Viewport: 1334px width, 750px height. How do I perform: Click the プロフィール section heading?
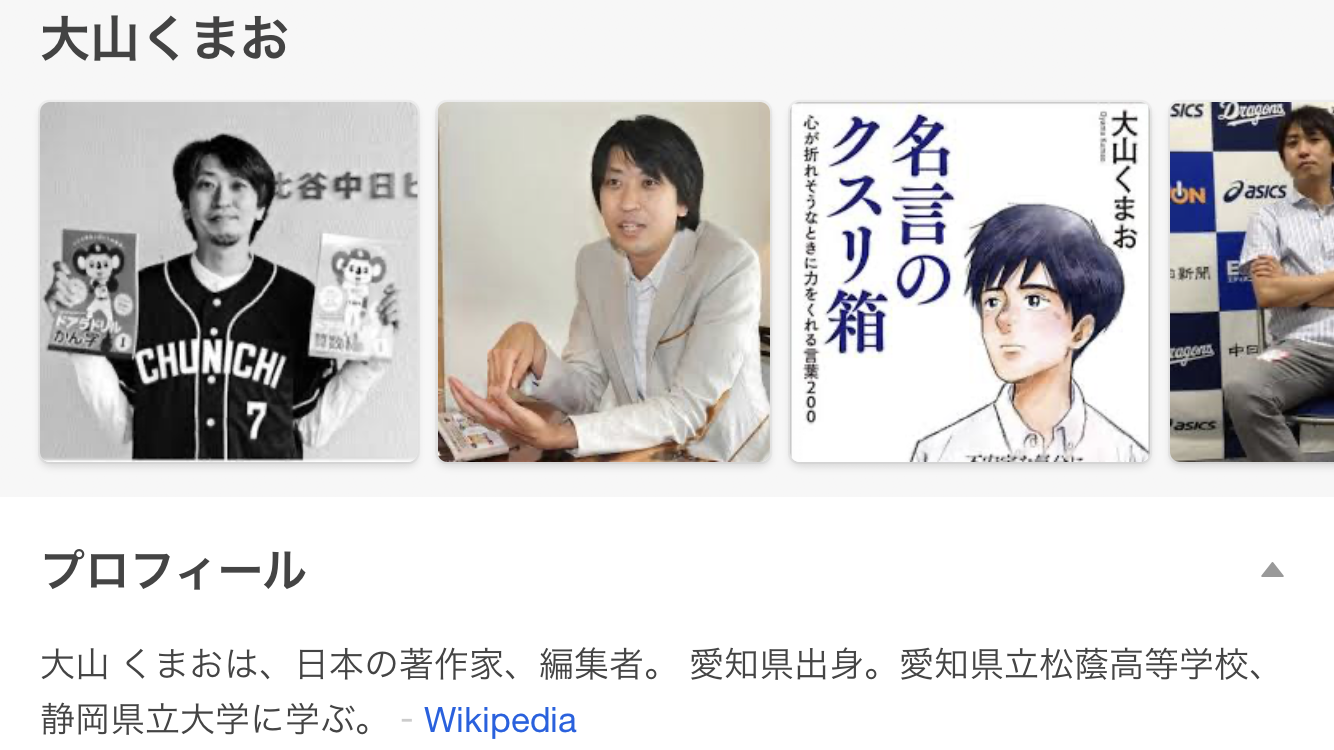174,571
